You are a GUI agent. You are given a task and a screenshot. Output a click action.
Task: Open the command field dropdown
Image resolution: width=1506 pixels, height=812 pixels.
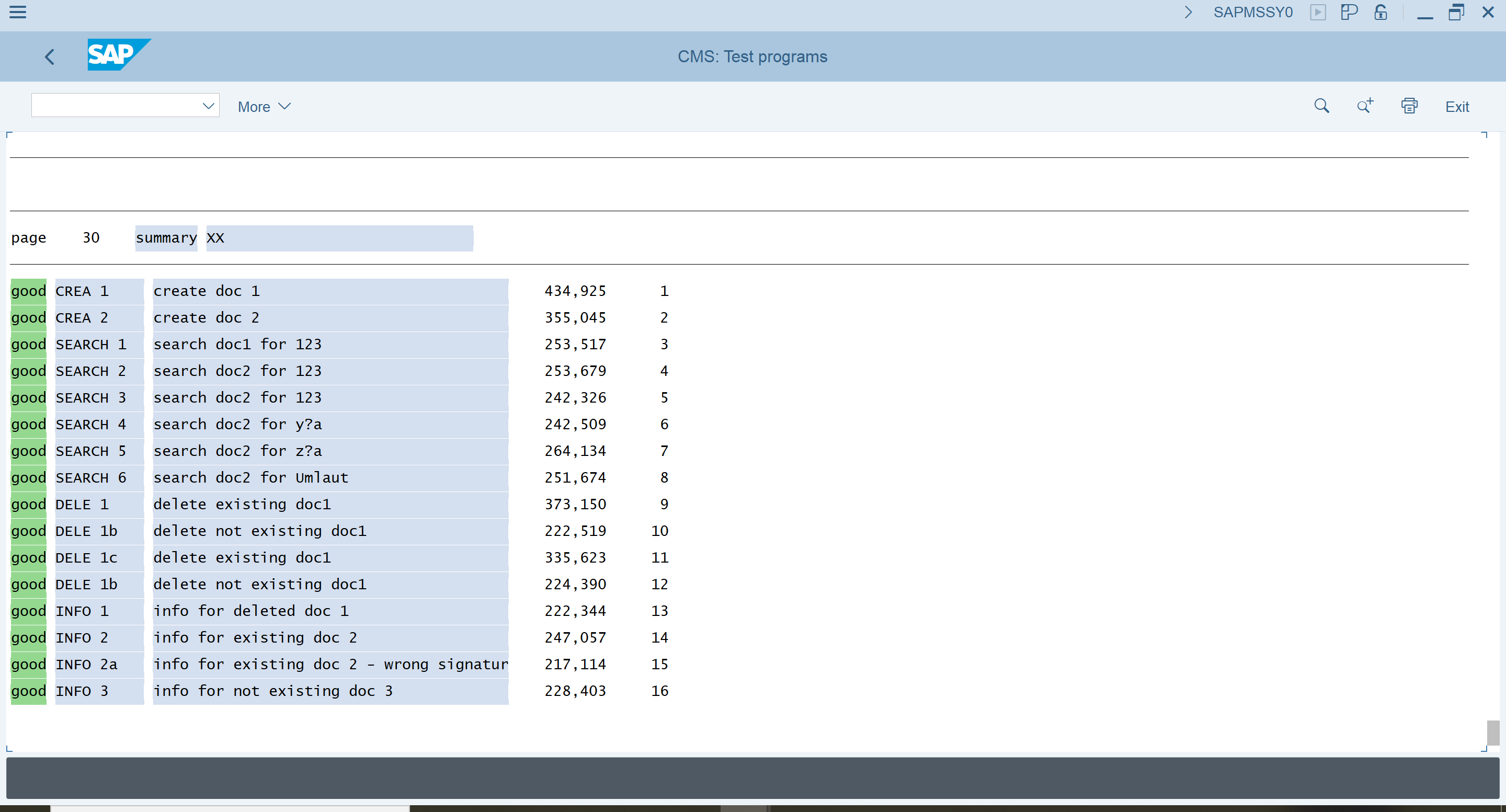point(209,106)
